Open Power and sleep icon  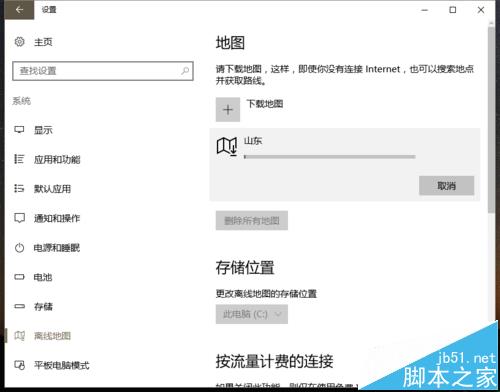[19, 248]
